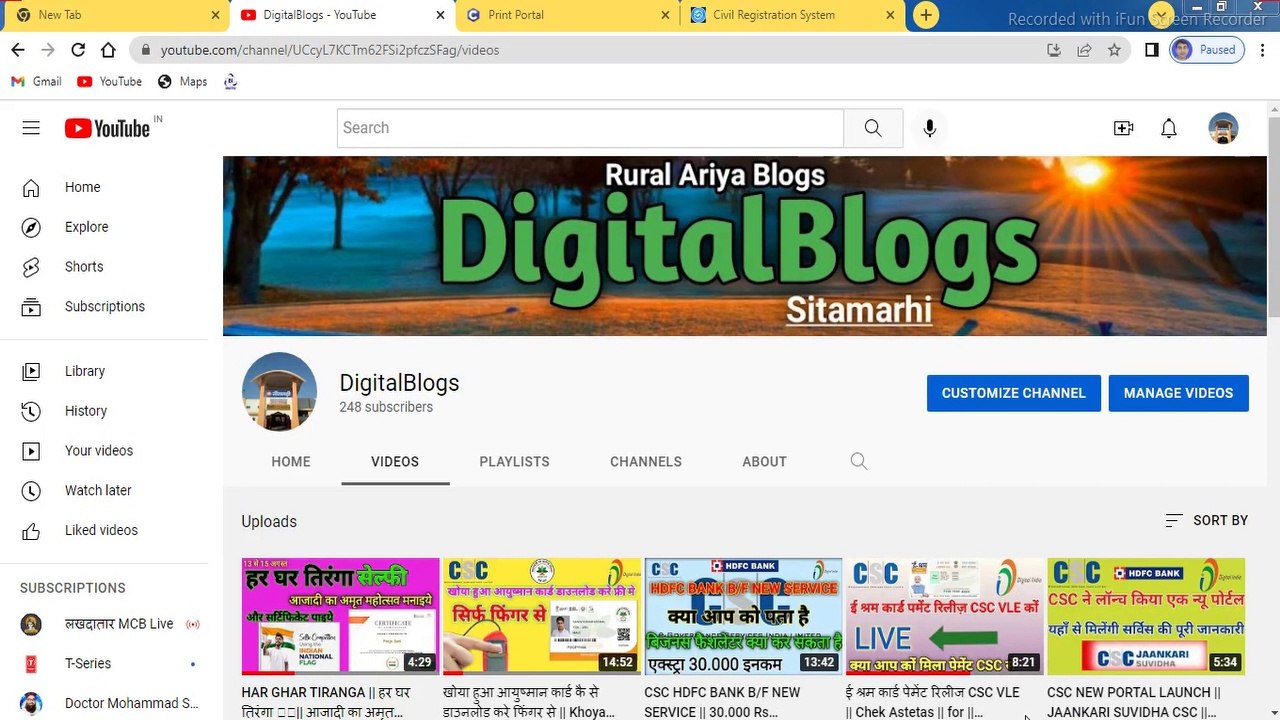Open the YouTube hamburger guide menu
The image size is (1280, 720).
point(31,128)
